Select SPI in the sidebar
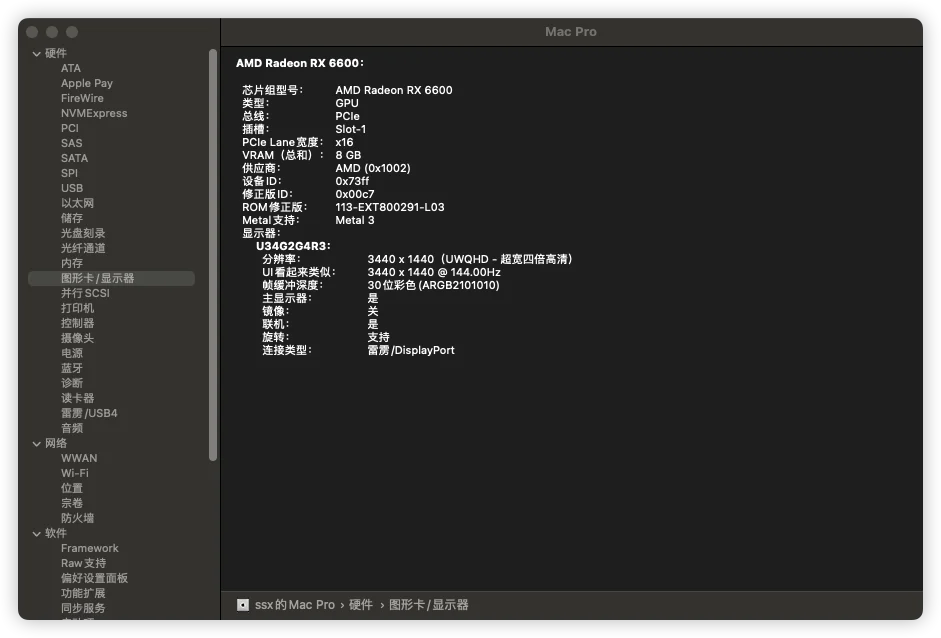 (x=70, y=173)
